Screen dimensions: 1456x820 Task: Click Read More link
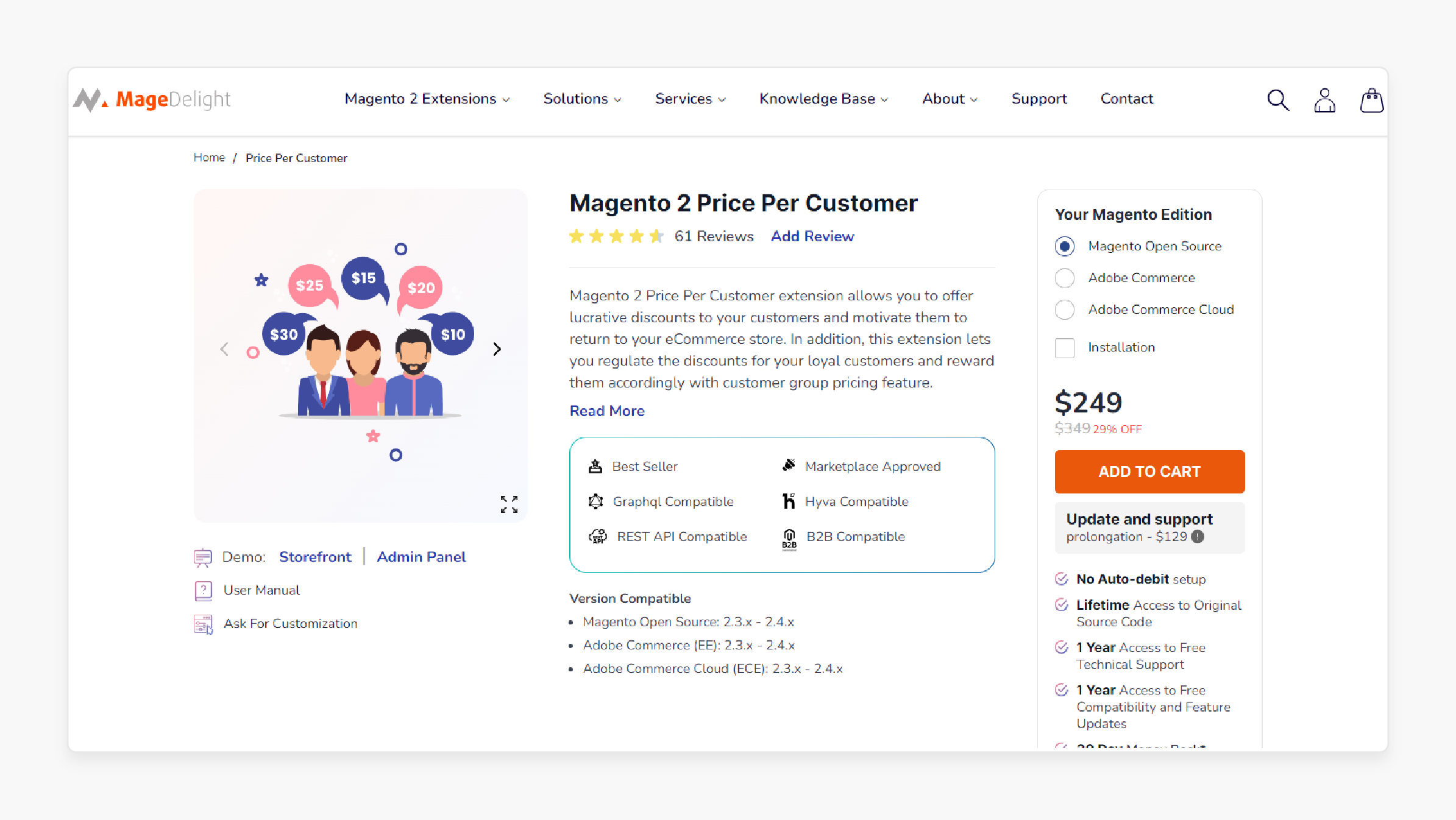point(607,411)
